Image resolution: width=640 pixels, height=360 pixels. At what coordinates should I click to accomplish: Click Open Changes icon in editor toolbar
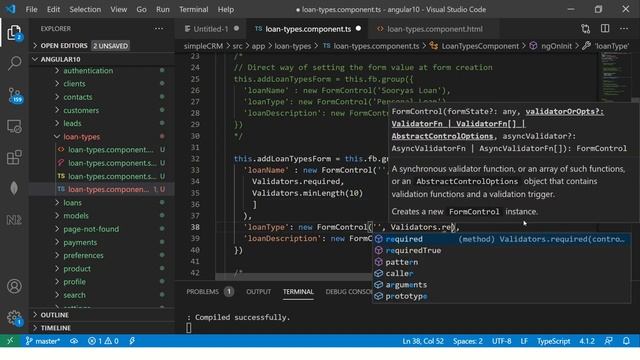(x=585, y=29)
